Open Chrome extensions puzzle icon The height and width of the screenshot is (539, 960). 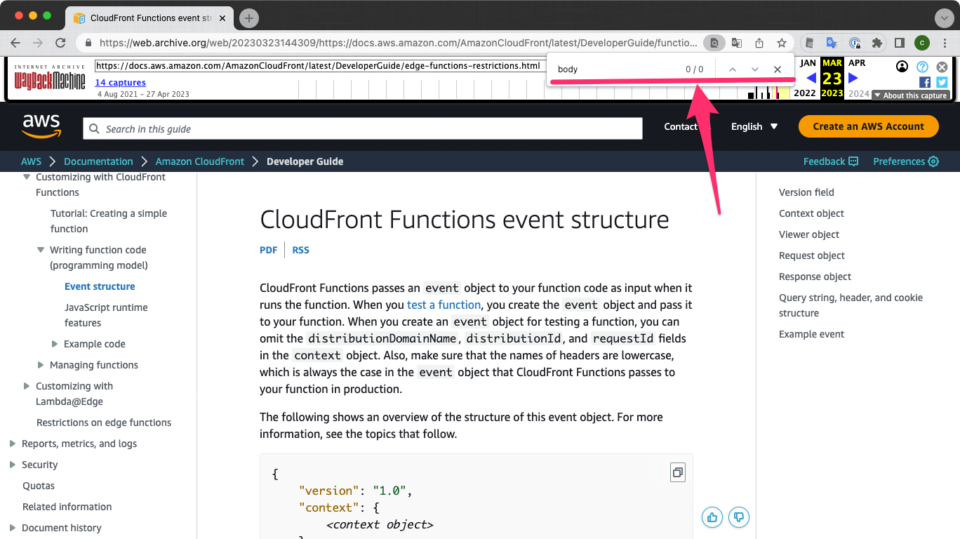[877, 43]
